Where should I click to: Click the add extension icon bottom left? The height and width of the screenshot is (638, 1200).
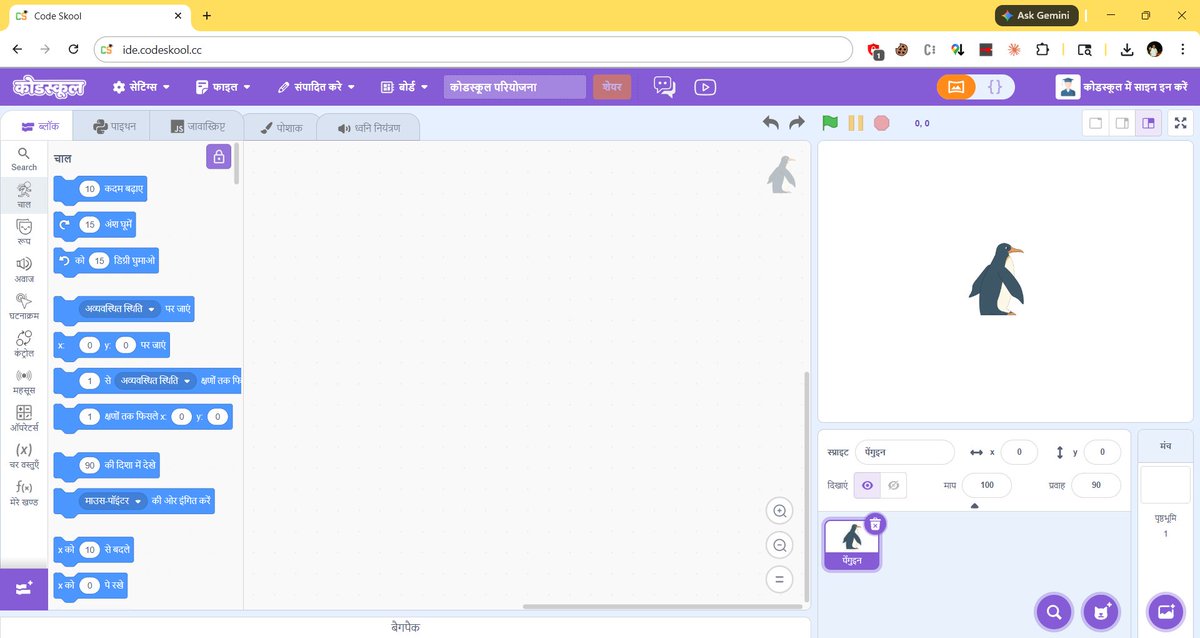point(23,588)
